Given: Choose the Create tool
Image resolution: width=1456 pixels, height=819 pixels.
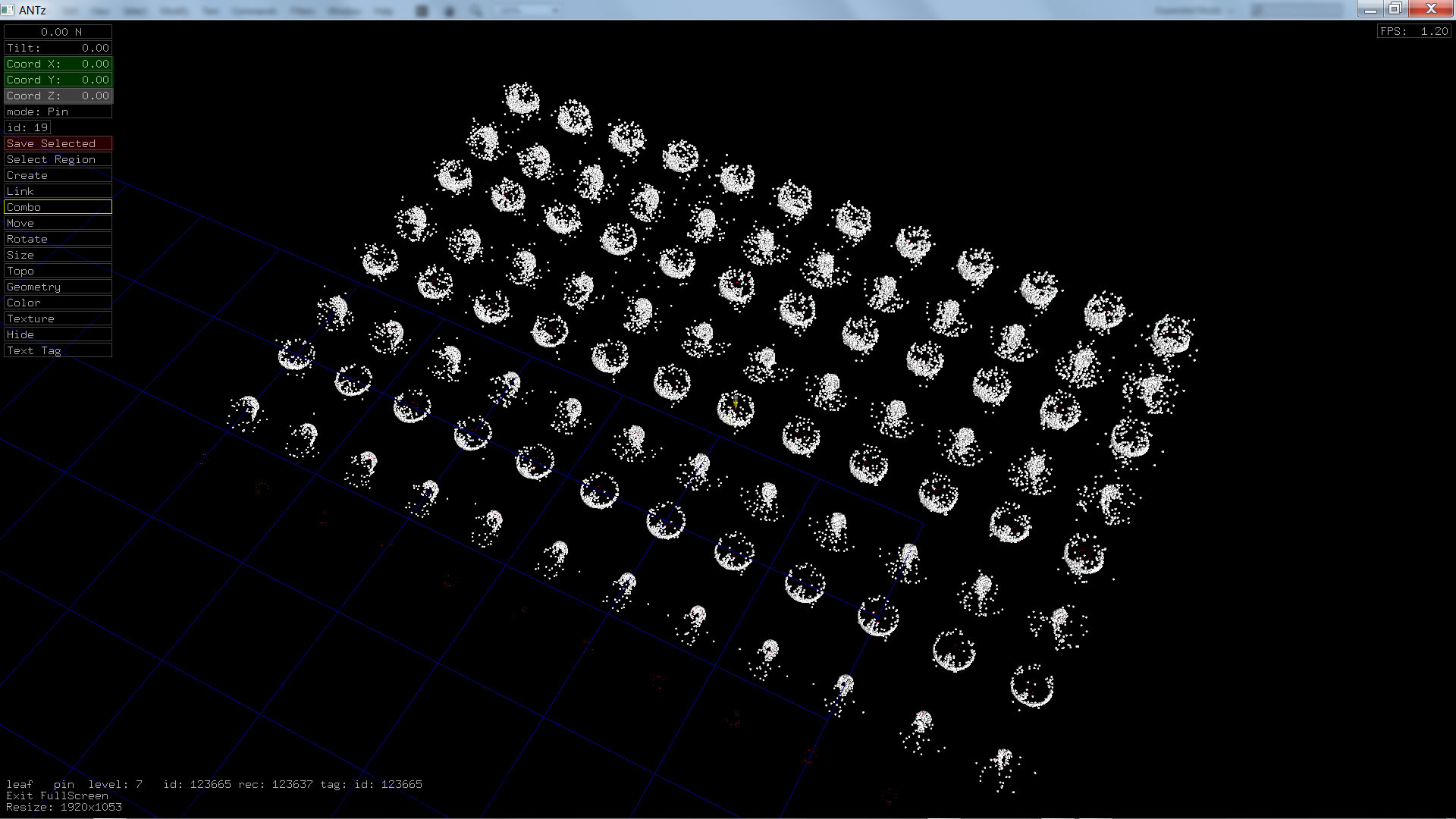Looking at the screenshot, I should (x=58, y=175).
